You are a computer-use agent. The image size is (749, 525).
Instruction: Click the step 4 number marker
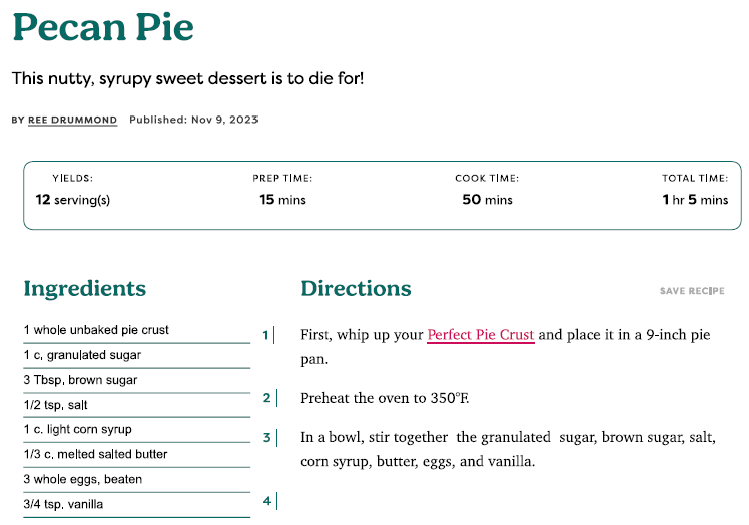(267, 501)
